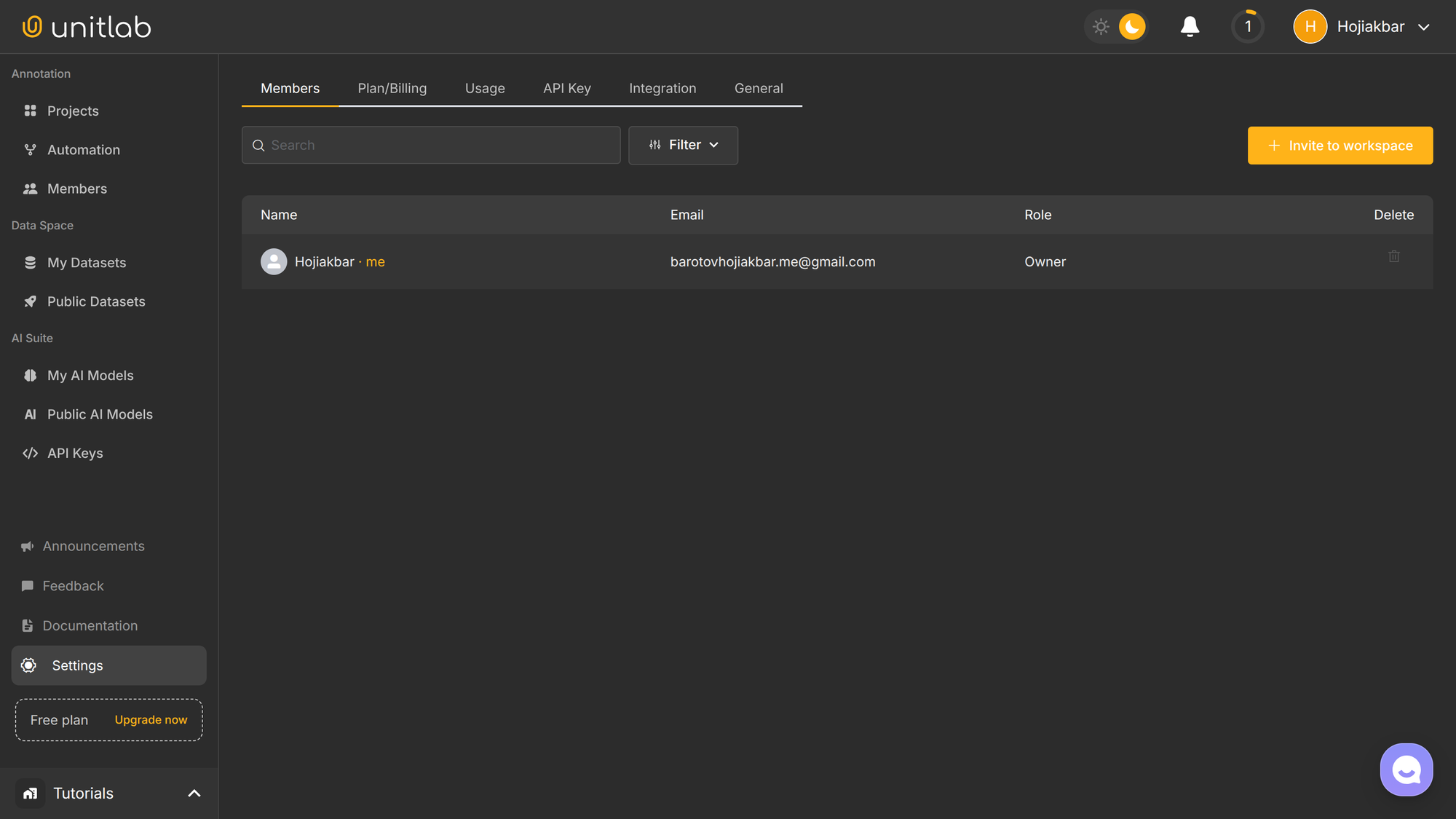Switch to light mode using sun icon
Screen dimensions: 1456x819
(x=1101, y=26)
